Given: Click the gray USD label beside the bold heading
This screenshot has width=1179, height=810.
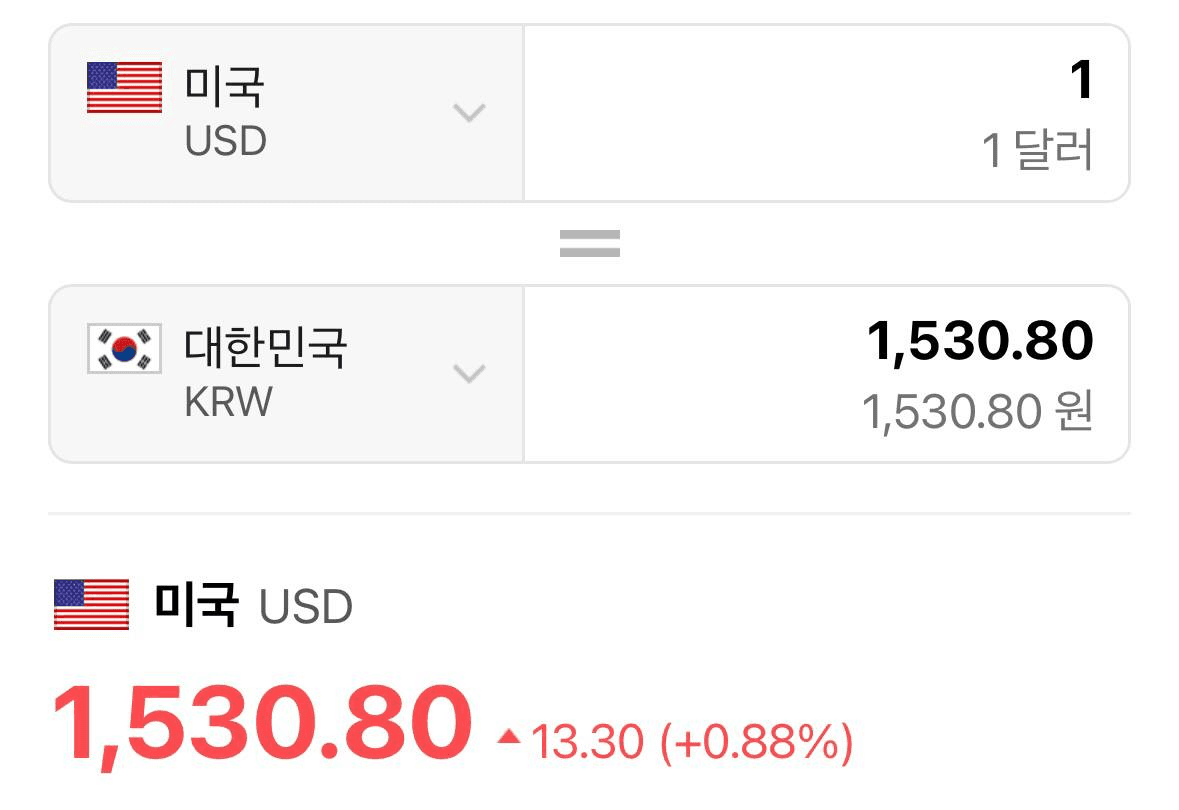Looking at the screenshot, I should tap(305, 607).
